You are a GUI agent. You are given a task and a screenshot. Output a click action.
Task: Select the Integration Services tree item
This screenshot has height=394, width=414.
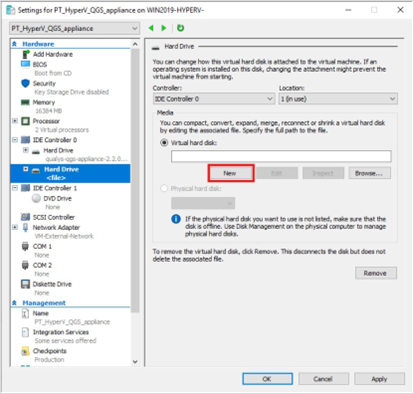(61, 332)
